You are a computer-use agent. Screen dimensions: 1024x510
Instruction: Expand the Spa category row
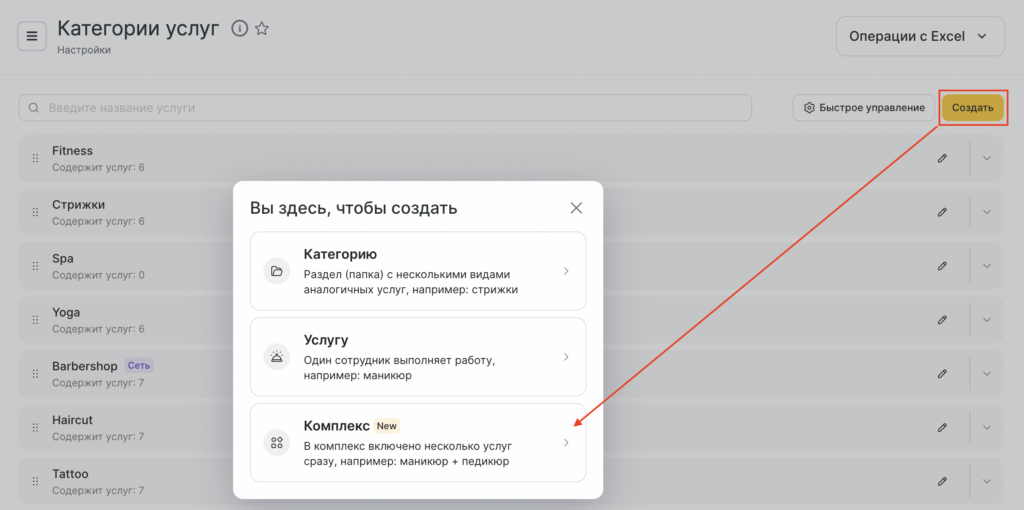point(986,266)
